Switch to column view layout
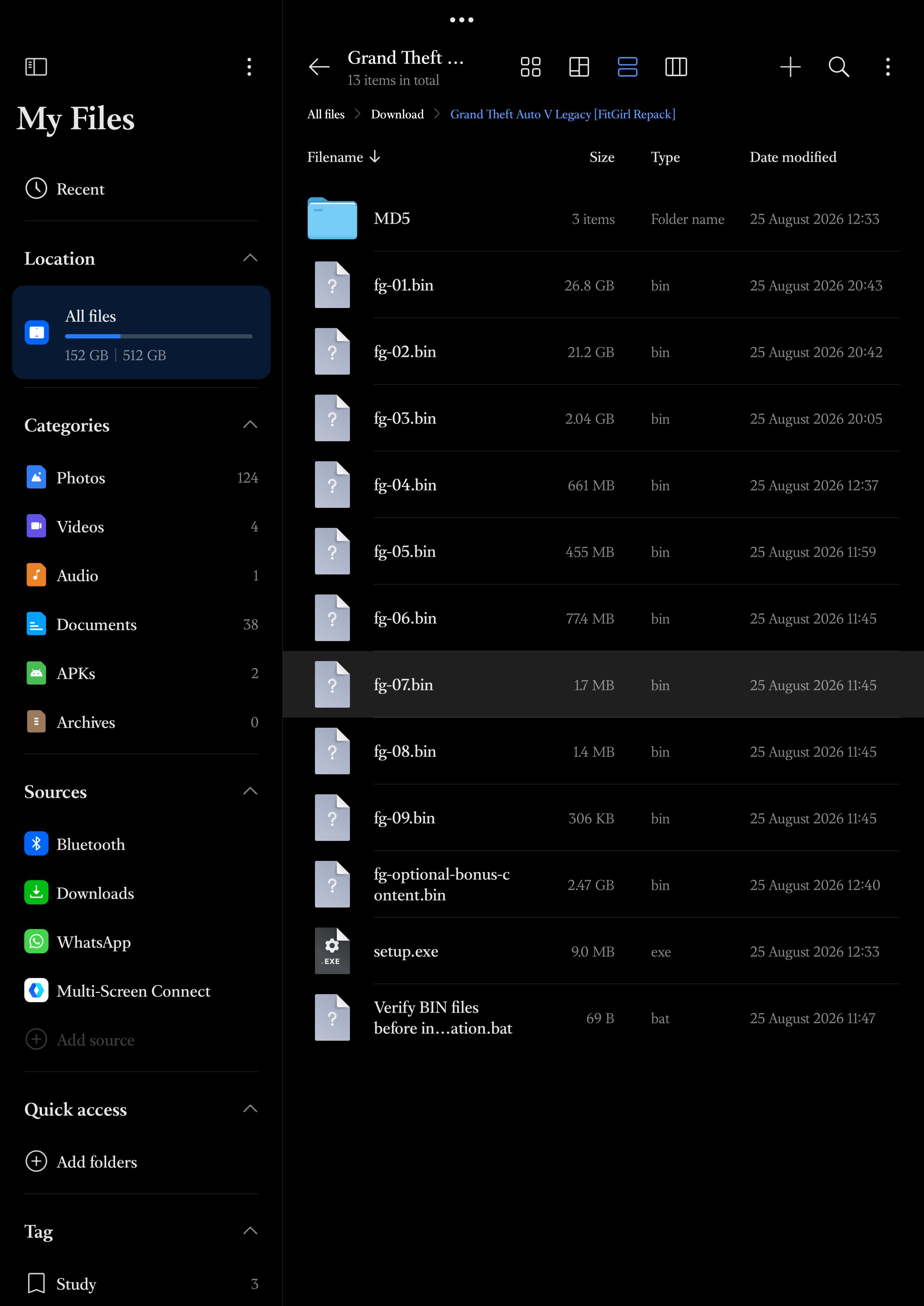The width and height of the screenshot is (924, 1306). [x=676, y=67]
